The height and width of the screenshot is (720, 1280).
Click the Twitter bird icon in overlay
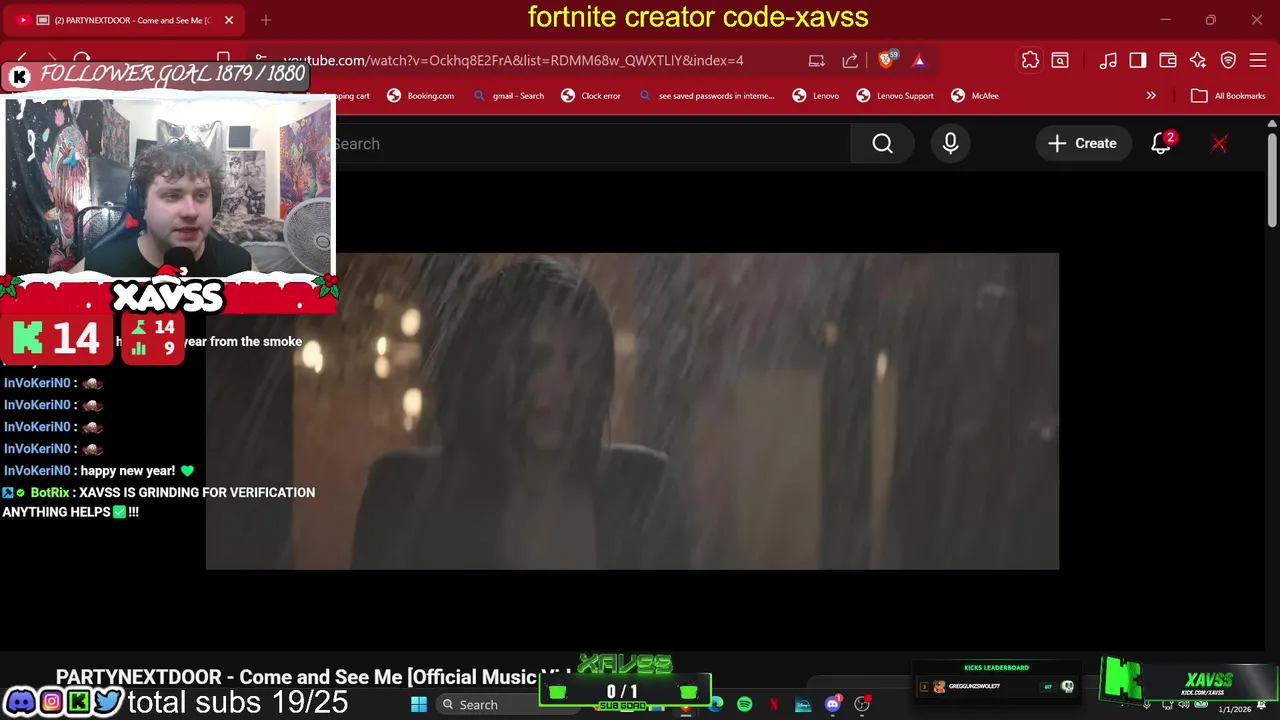(108, 702)
